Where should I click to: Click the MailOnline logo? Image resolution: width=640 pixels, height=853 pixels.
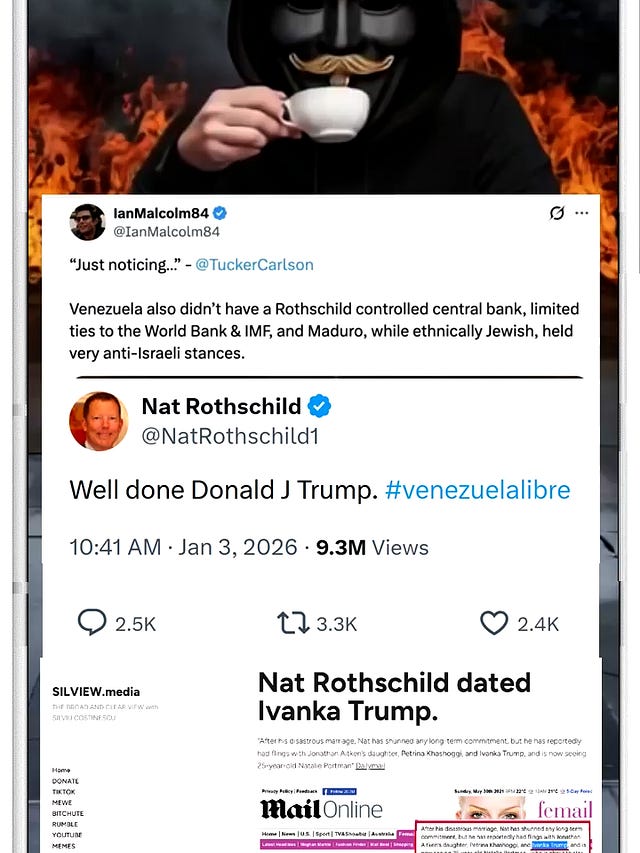[x=322, y=809]
